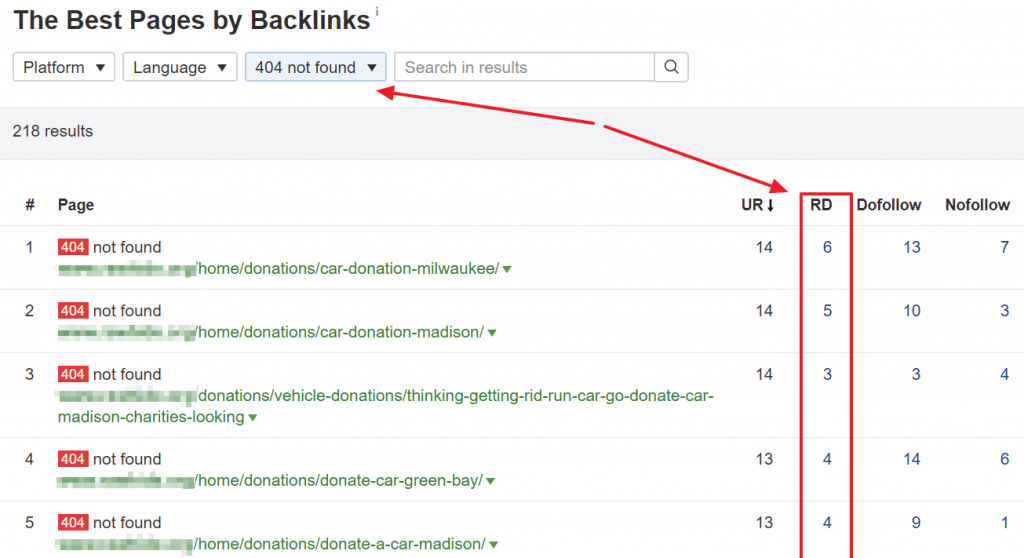Expand donate-car-green-bay URL arrow menu

click(x=491, y=482)
